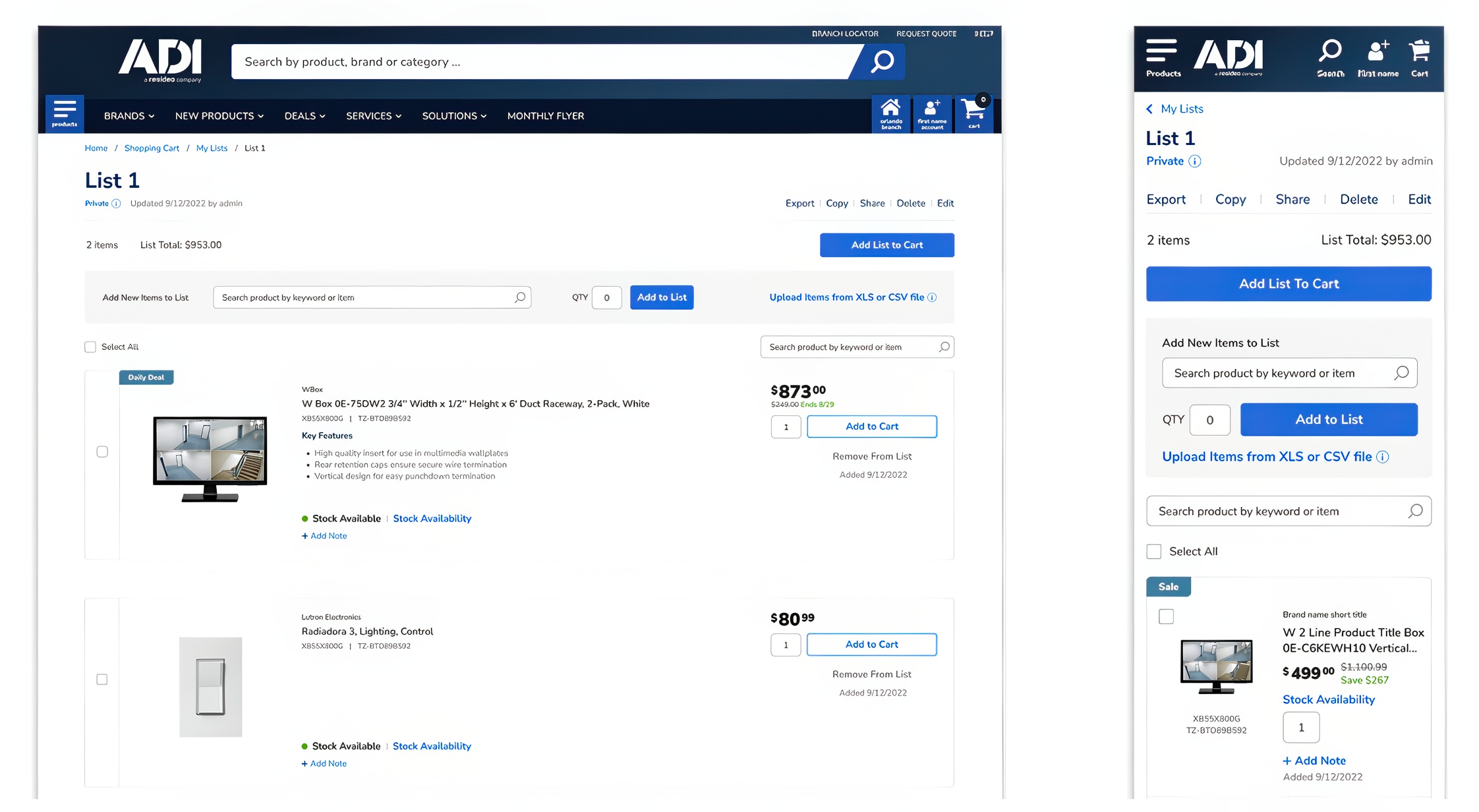Tick the Radiadora 3 item checkbox
This screenshot has width=1479, height=812.
coord(102,680)
